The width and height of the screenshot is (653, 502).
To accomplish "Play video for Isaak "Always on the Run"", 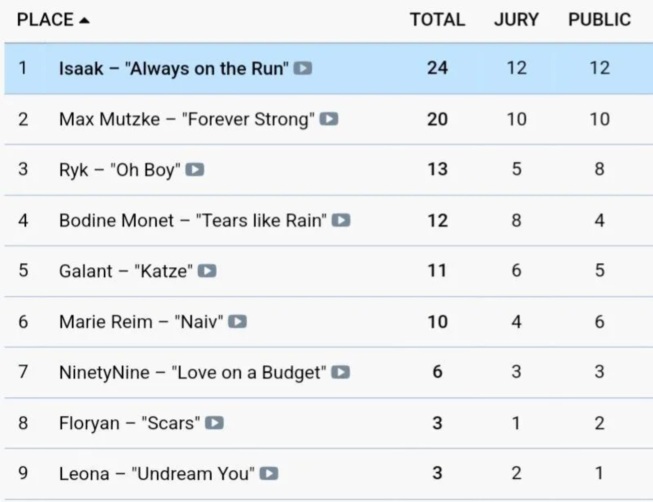I will [x=303, y=68].
